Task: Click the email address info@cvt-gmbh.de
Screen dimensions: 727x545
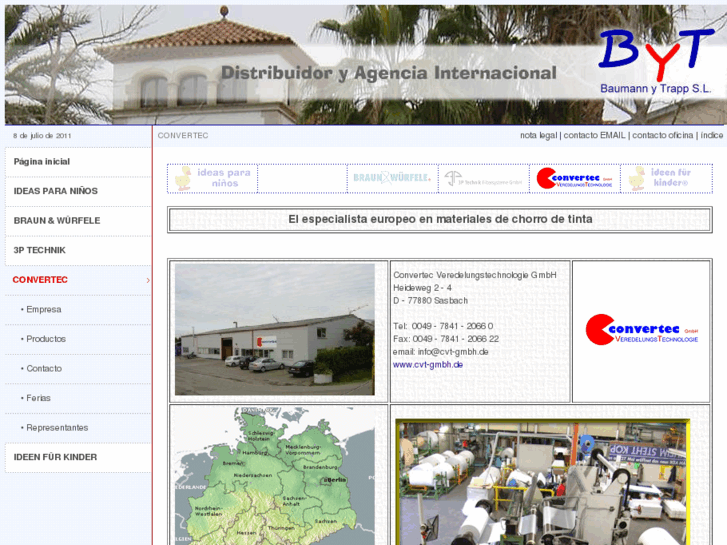Action: click(x=453, y=352)
